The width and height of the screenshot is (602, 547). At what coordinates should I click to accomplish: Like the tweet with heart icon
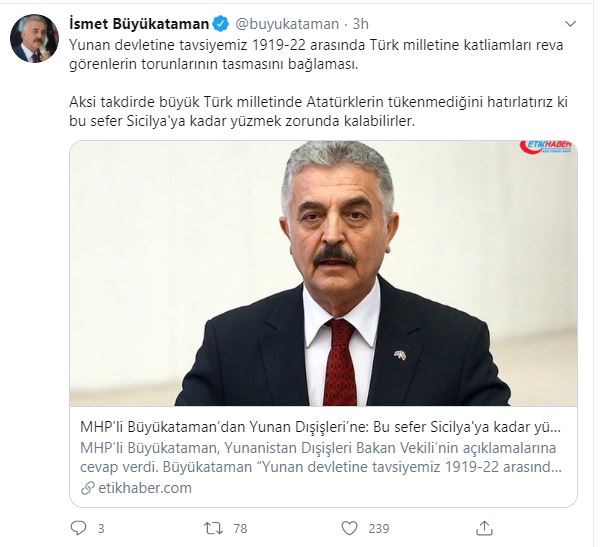pos(349,528)
